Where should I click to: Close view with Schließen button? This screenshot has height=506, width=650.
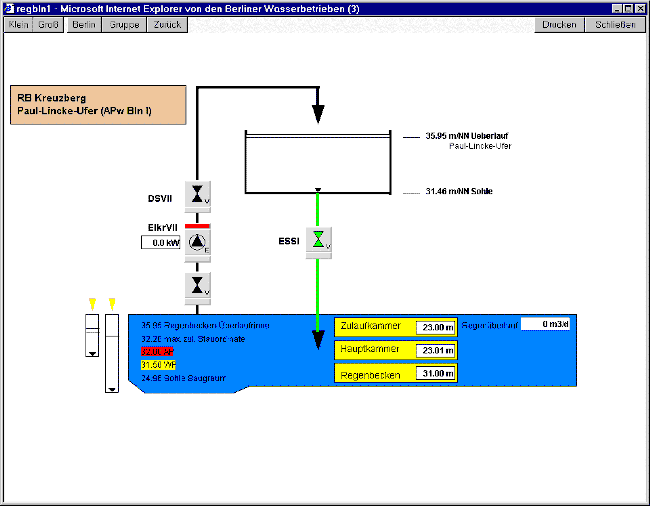click(616, 25)
